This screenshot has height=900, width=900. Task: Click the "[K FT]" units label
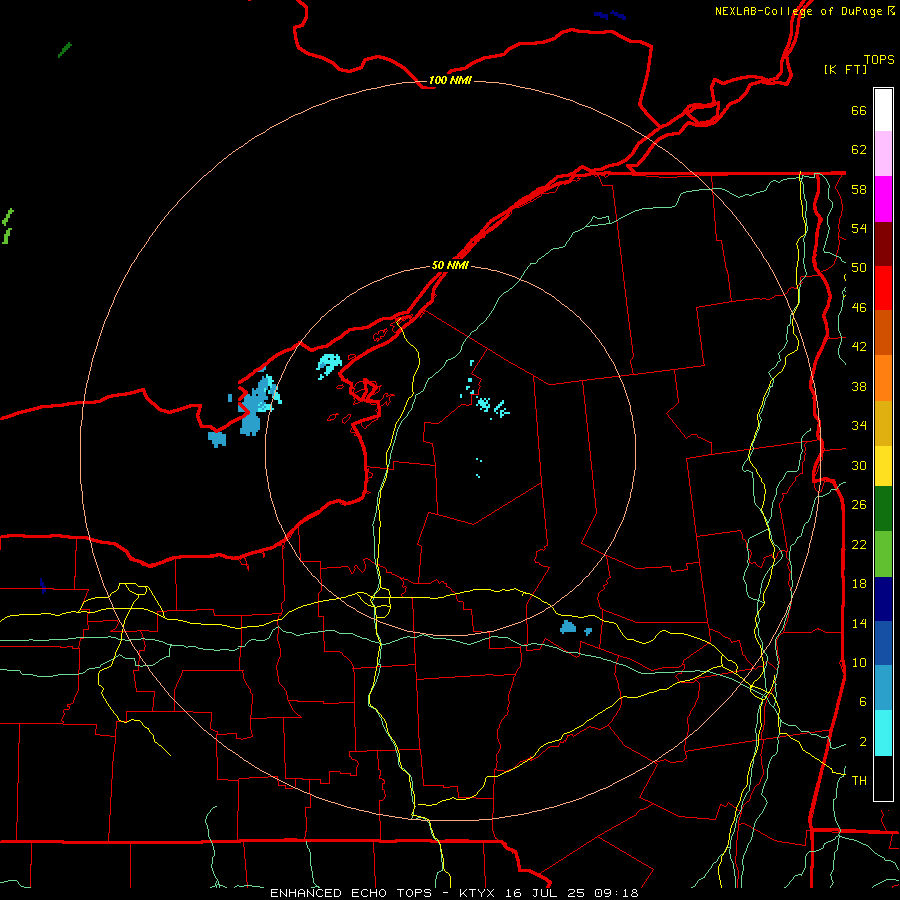point(845,69)
